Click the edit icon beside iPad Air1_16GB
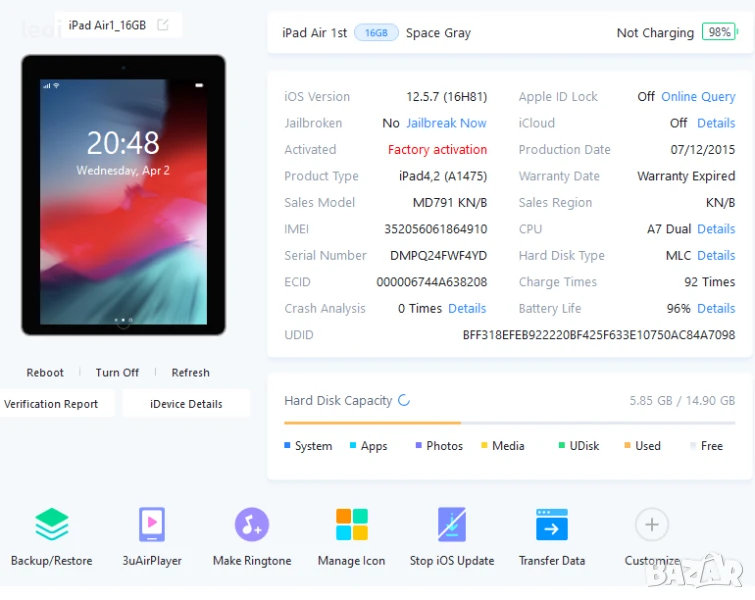This screenshot has width=755, height=600. click(x=163, y=25)
